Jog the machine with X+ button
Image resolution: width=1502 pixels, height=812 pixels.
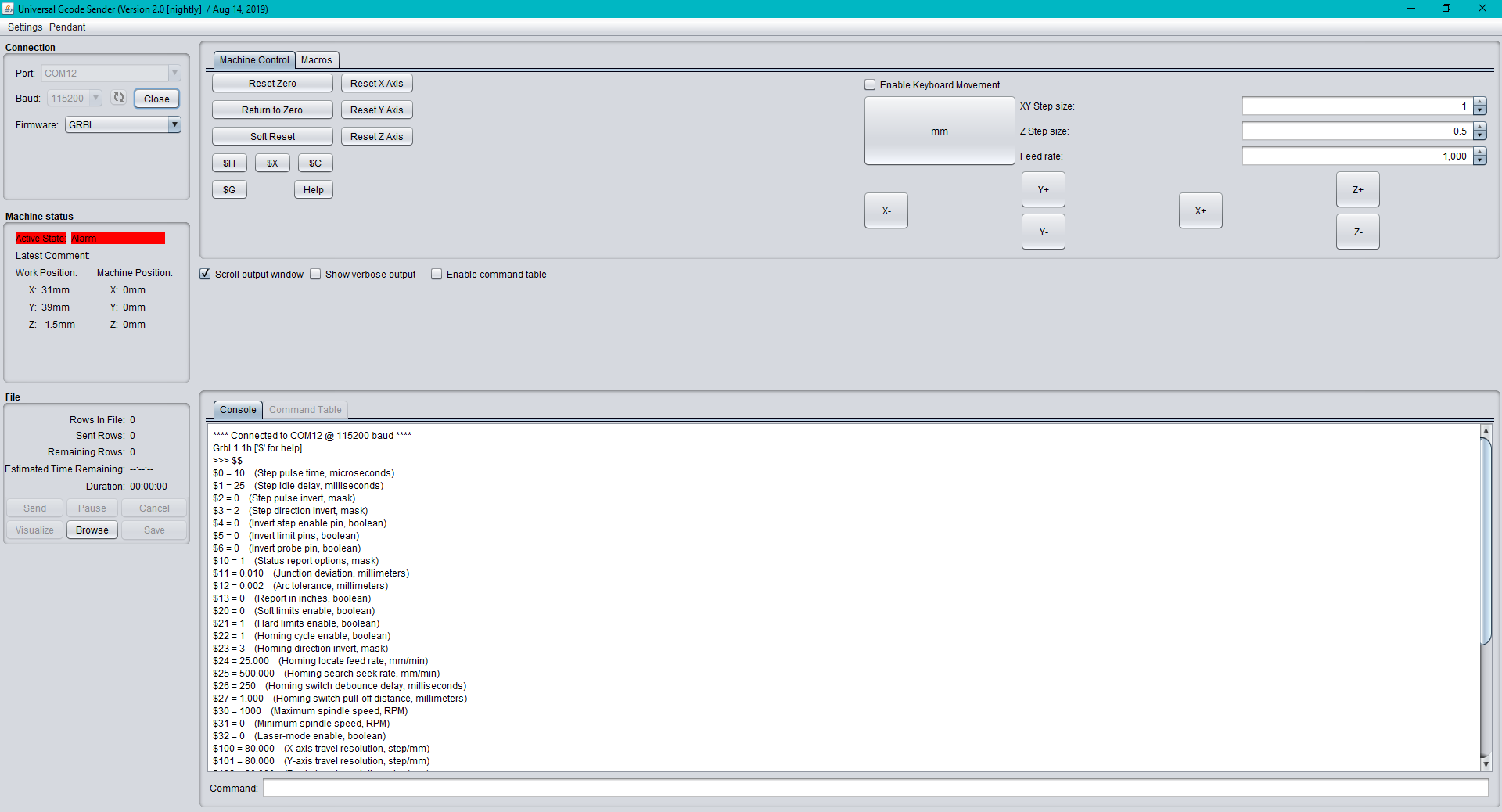(1201, 211)
